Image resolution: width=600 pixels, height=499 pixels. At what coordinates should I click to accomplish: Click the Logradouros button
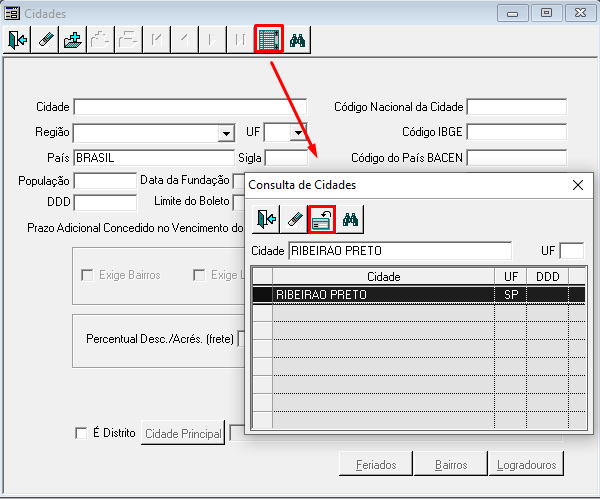click(526, 464)
